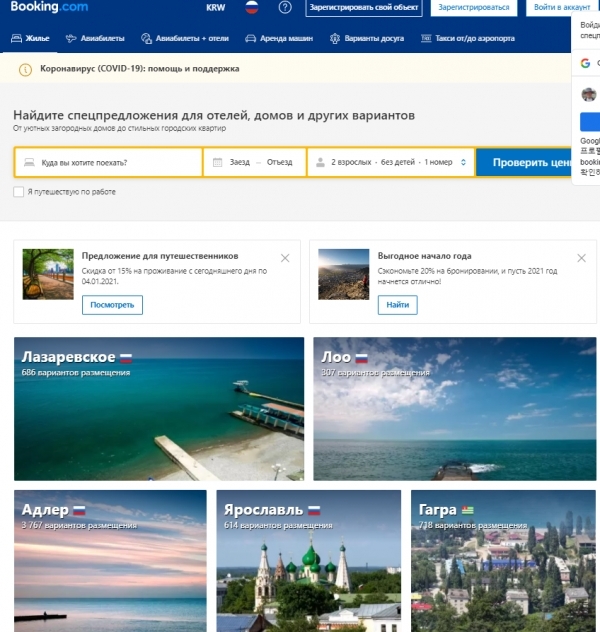Click the flag next to Адлер

click(79, 511)
